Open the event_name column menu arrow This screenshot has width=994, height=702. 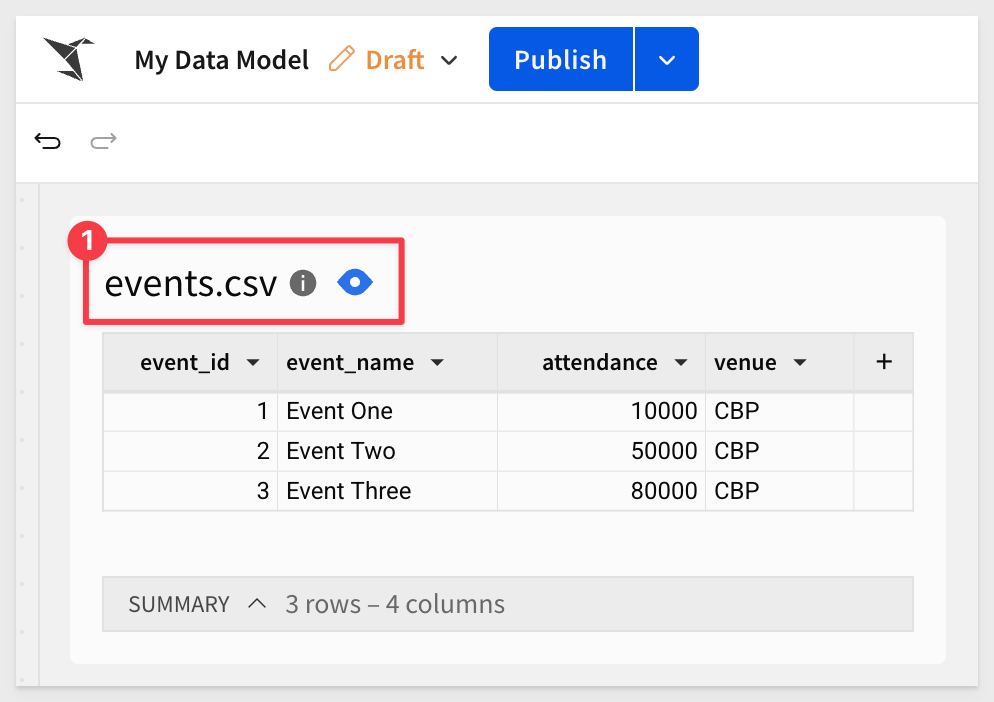[437, 363]
